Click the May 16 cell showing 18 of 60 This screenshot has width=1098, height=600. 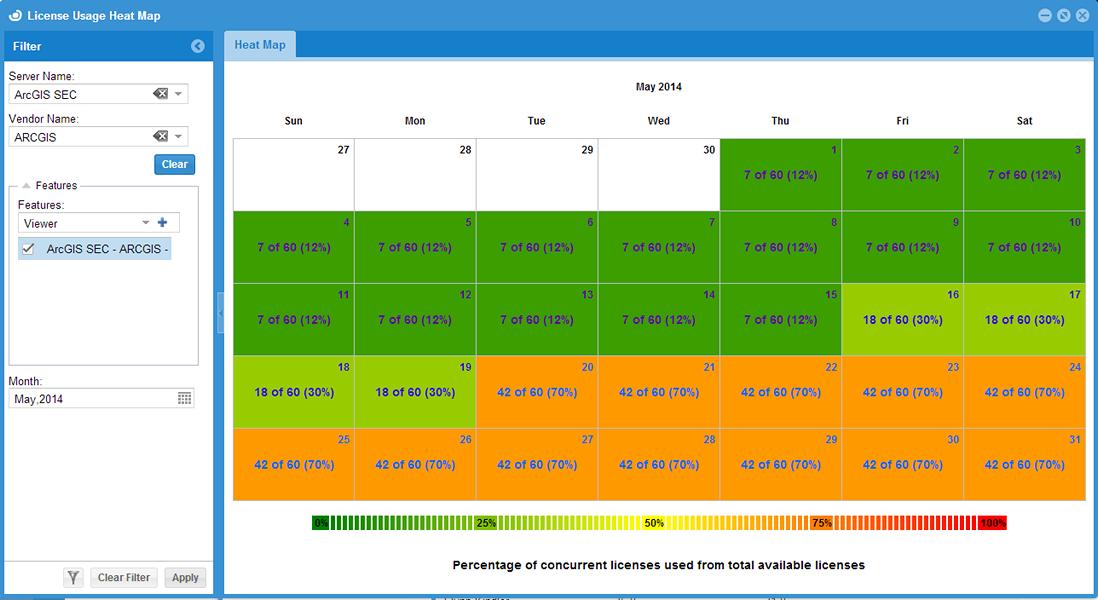click(903, 319)
